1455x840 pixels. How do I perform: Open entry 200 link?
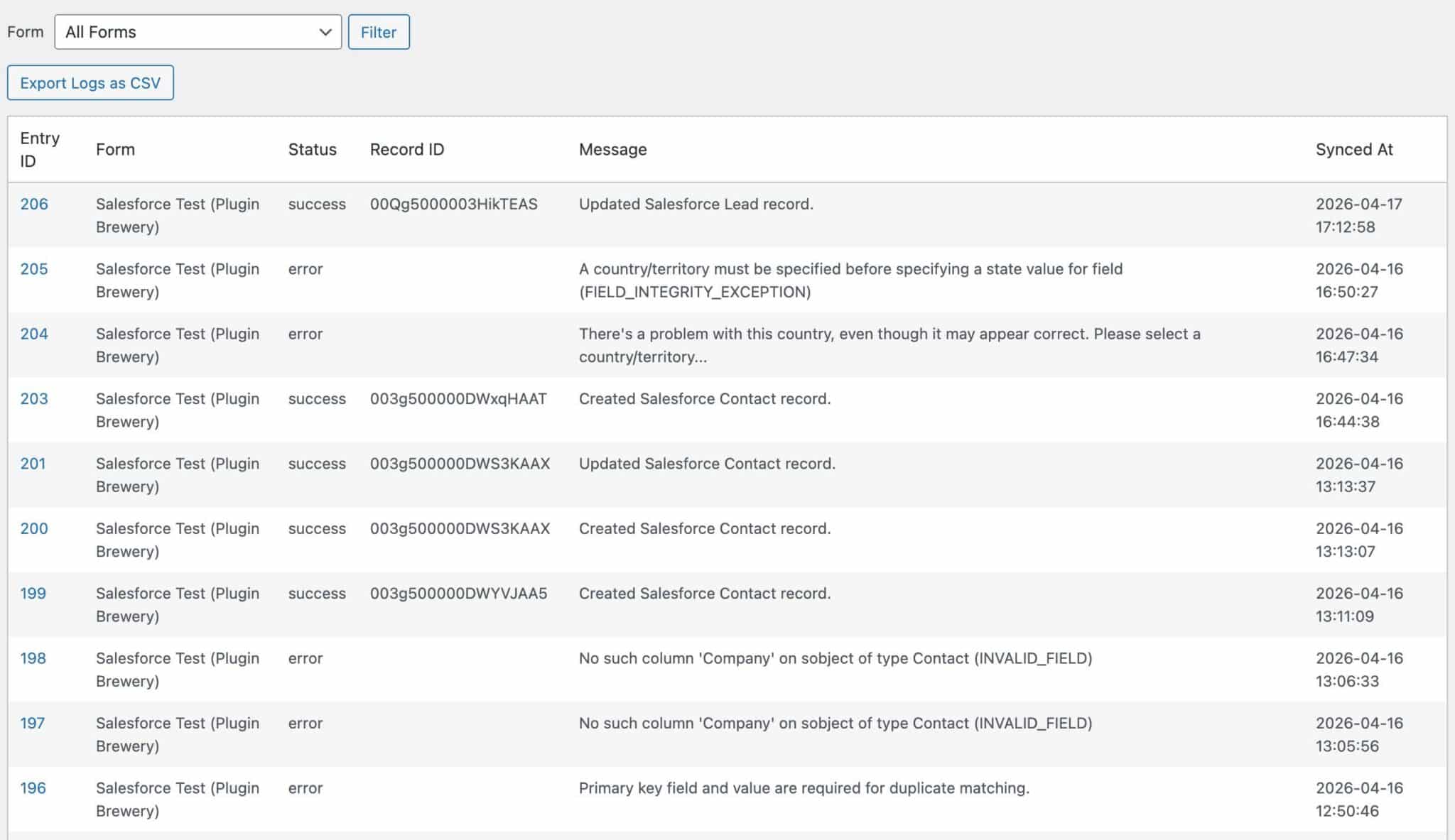tap(34, 528)
